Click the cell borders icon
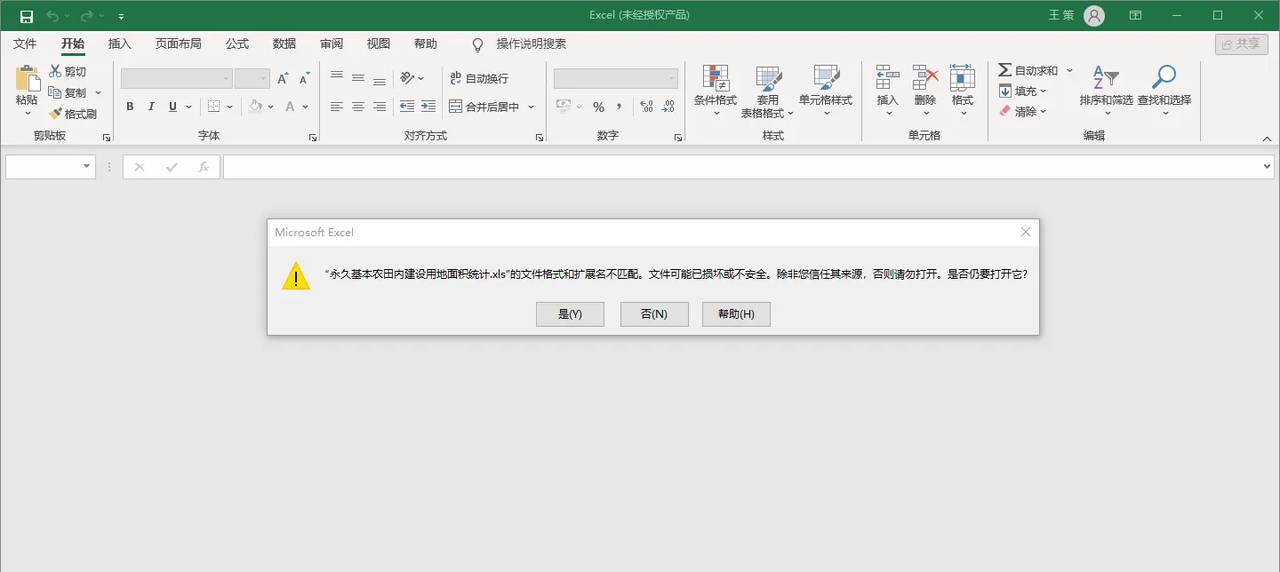The image size is (1280, 572). coord(213,107)
